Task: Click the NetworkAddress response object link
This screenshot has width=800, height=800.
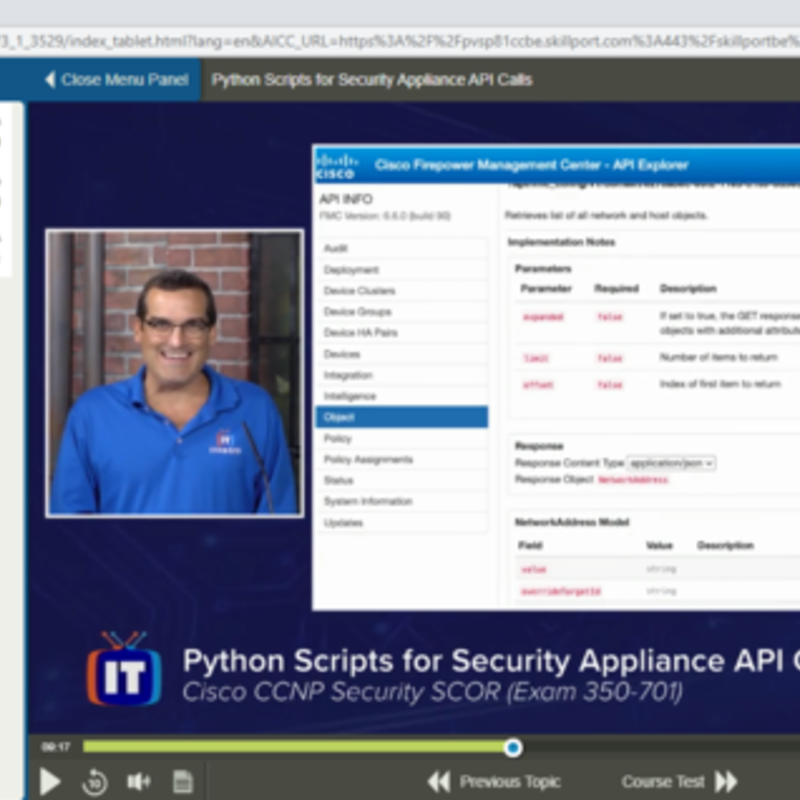Action: tap(633, 480)
